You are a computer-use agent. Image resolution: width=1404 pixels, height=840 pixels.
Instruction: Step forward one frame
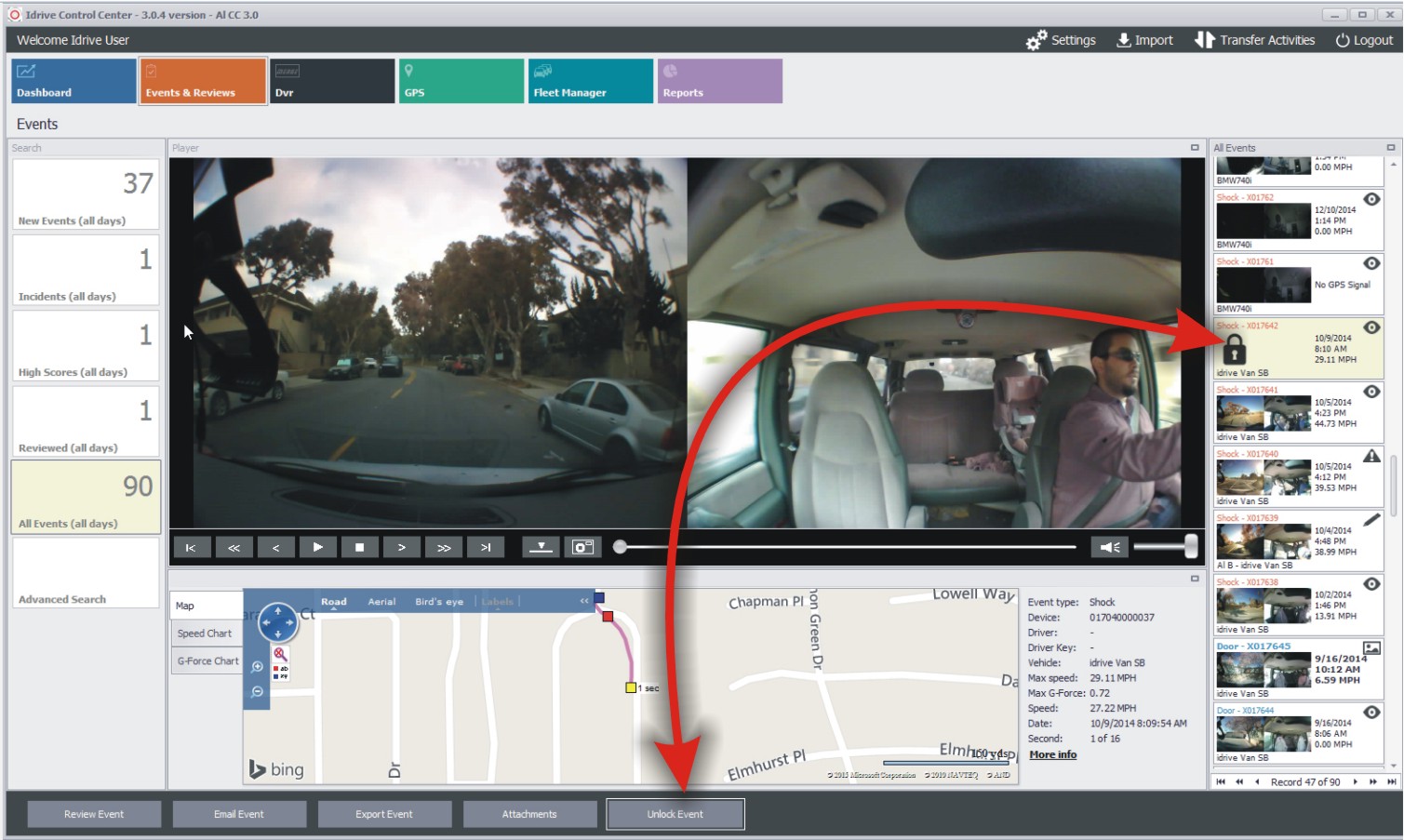pos(401,547)
